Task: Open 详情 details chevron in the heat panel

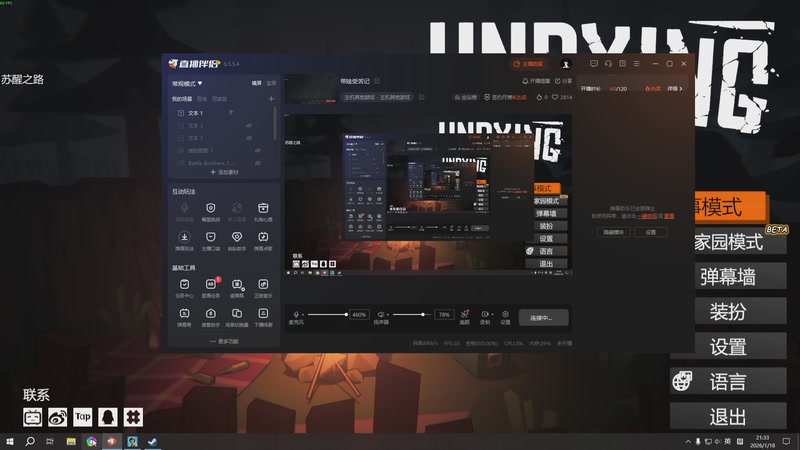Action: (674, 88)
